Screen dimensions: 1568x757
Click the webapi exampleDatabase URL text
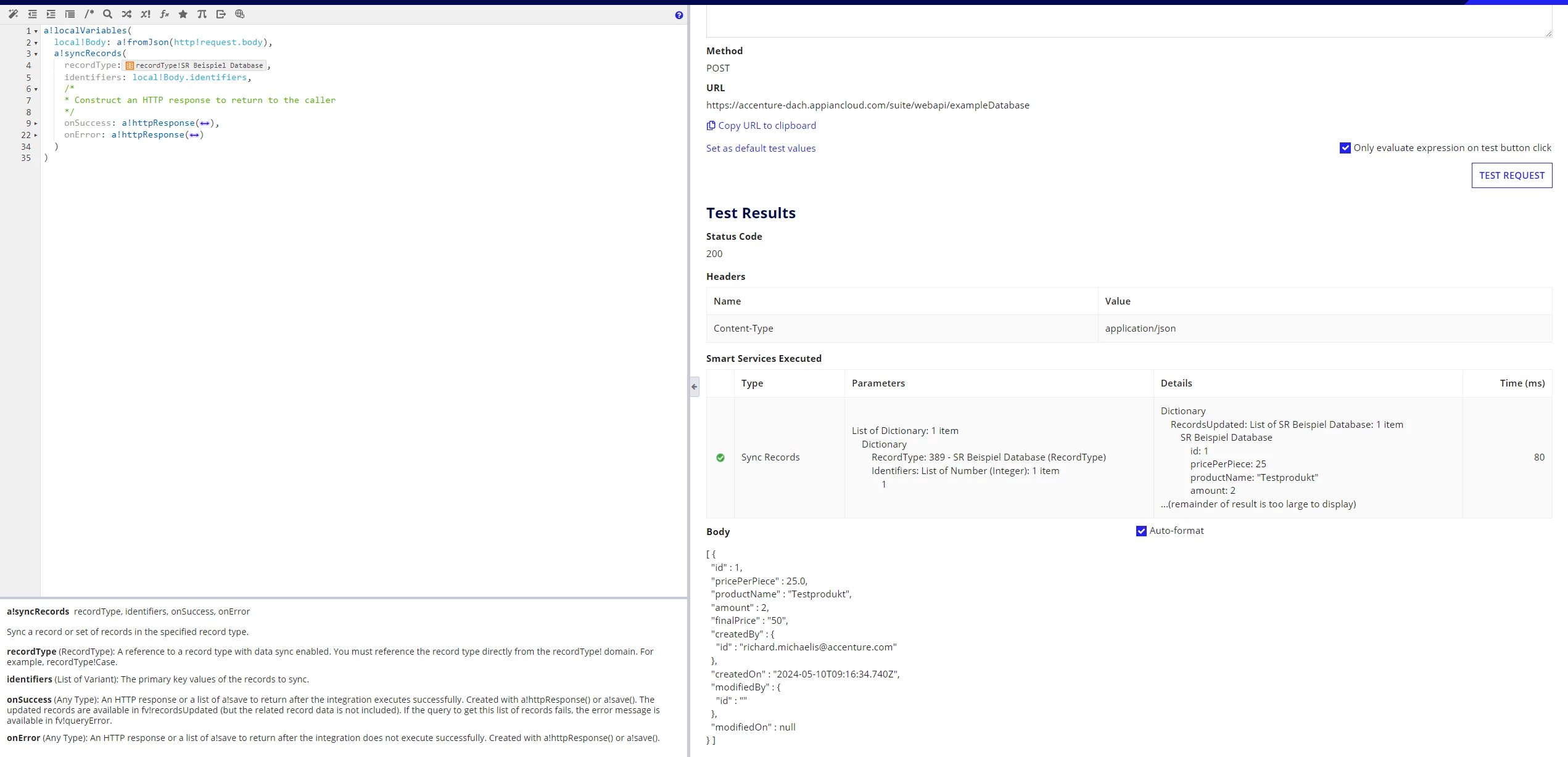pos(868,105)
